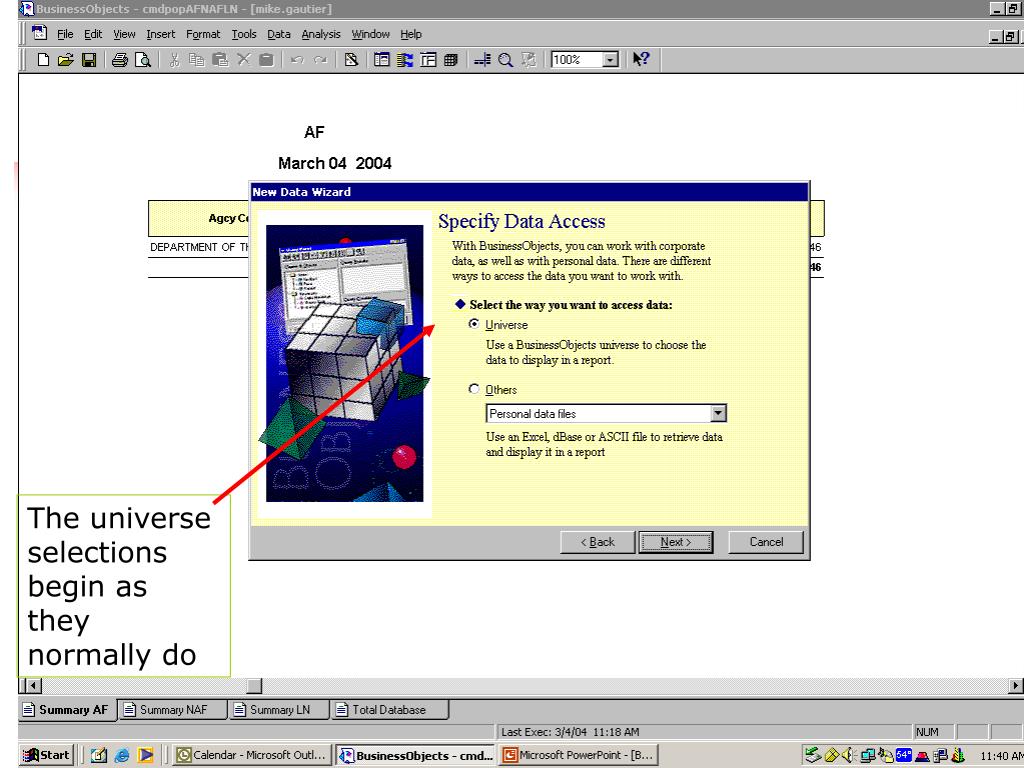Open the Tools menu
The image size is (1024, 768).
tap(244, 34)
